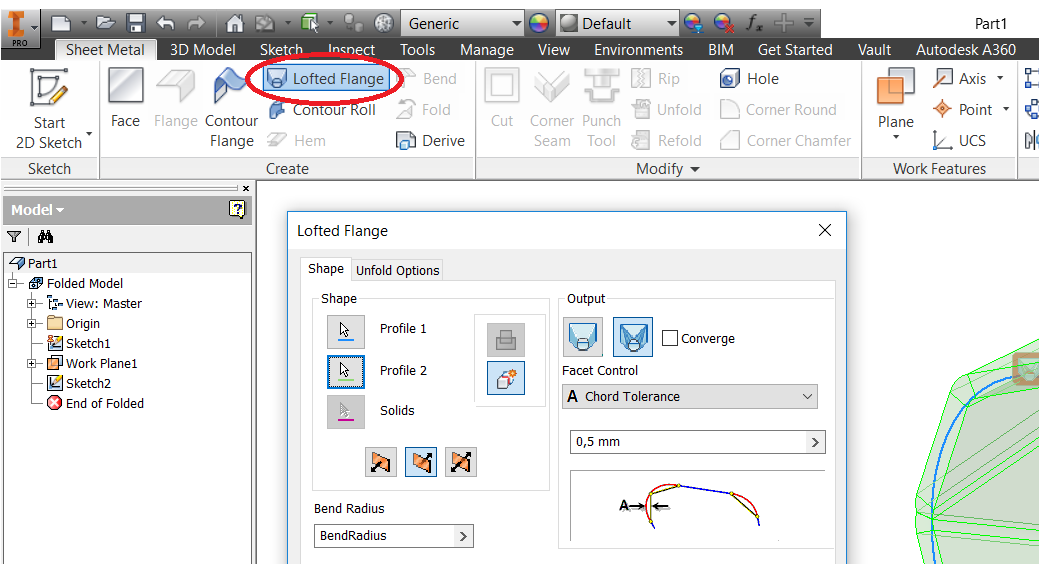Viewport: 1039px width, 564px height.
Task: Save the document with floppy icon
Action: pos(136,23)
